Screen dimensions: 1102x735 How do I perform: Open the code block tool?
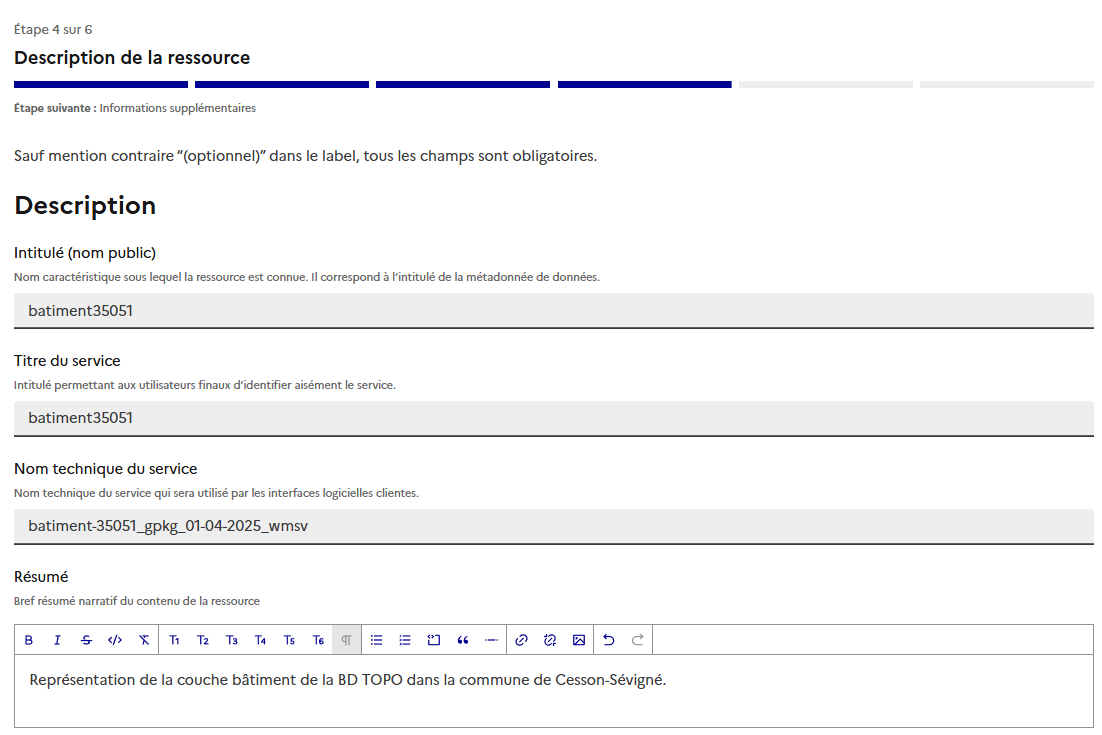[x=434, y=640]
